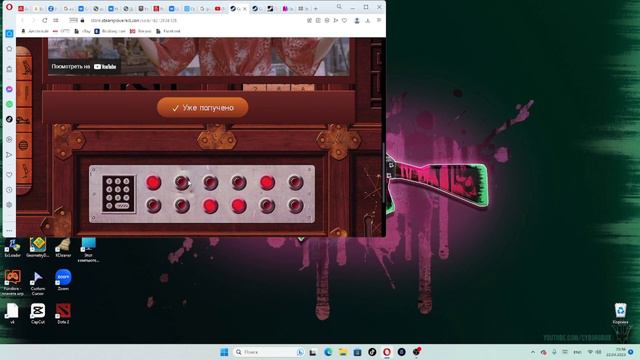Viewport: 640px width, 360px height.
Task: Click the blue workspace icon atop the sidebar
Action: point(9,33)
